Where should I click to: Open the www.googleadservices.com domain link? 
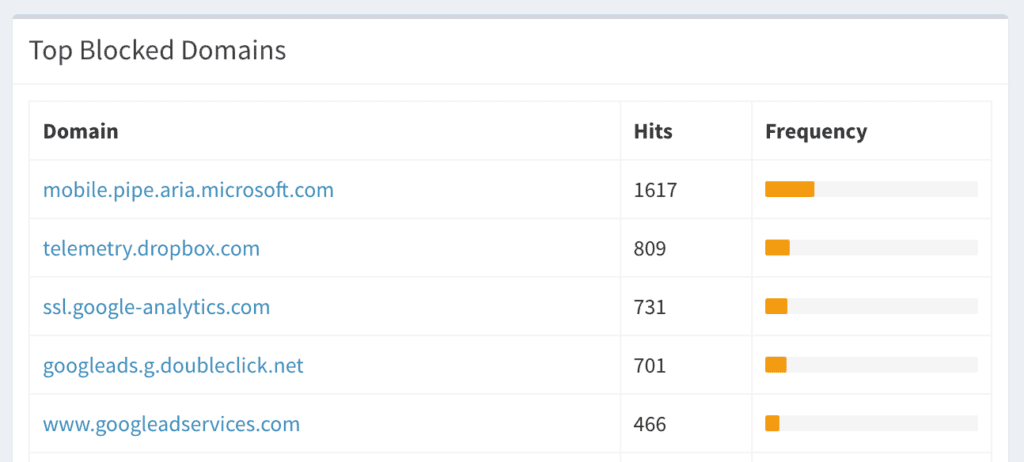171,424
